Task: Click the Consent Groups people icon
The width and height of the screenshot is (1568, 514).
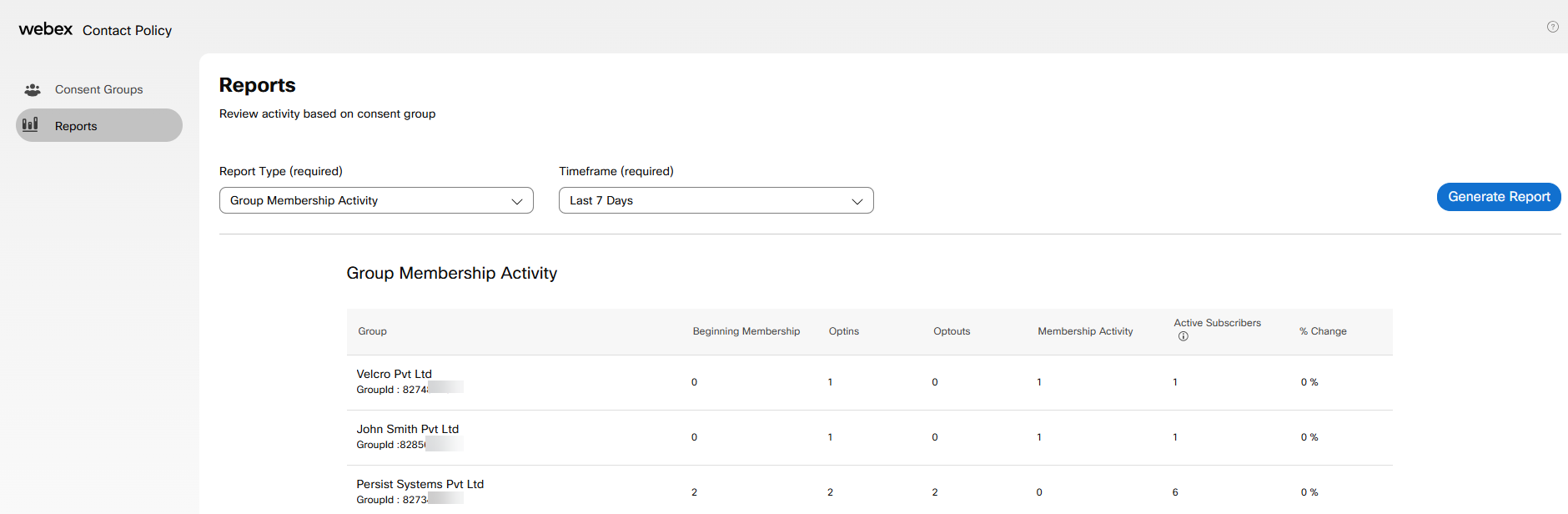Action: click(33, 89)
